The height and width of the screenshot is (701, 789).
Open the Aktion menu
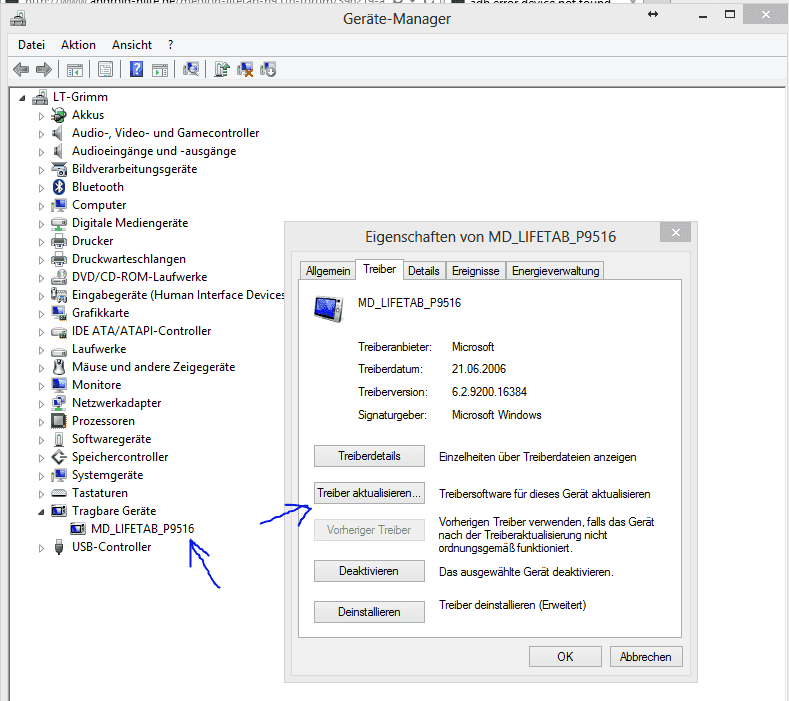[78, 45]
